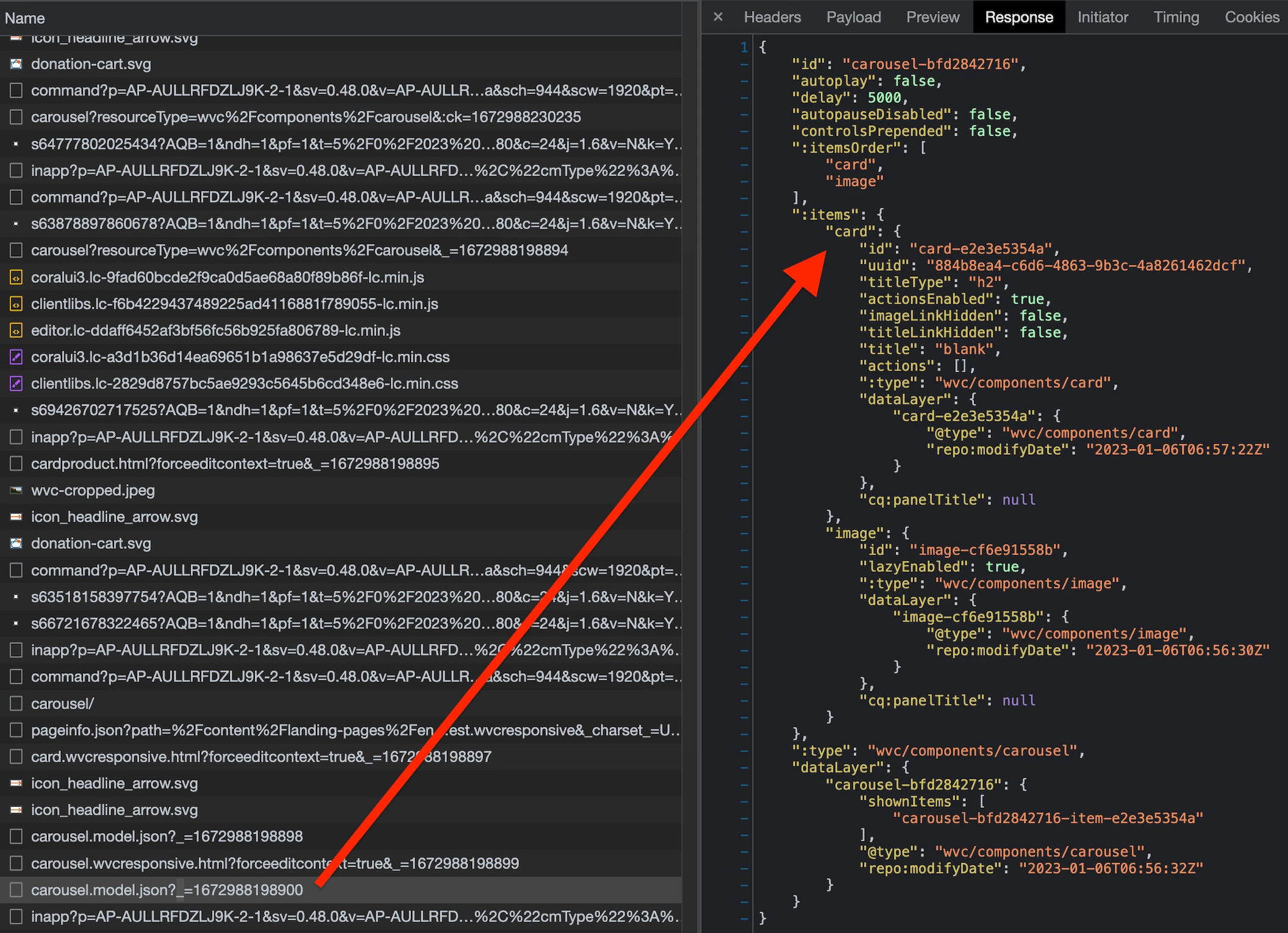Click the clientlibs min.js script file icon

[16, 304]
